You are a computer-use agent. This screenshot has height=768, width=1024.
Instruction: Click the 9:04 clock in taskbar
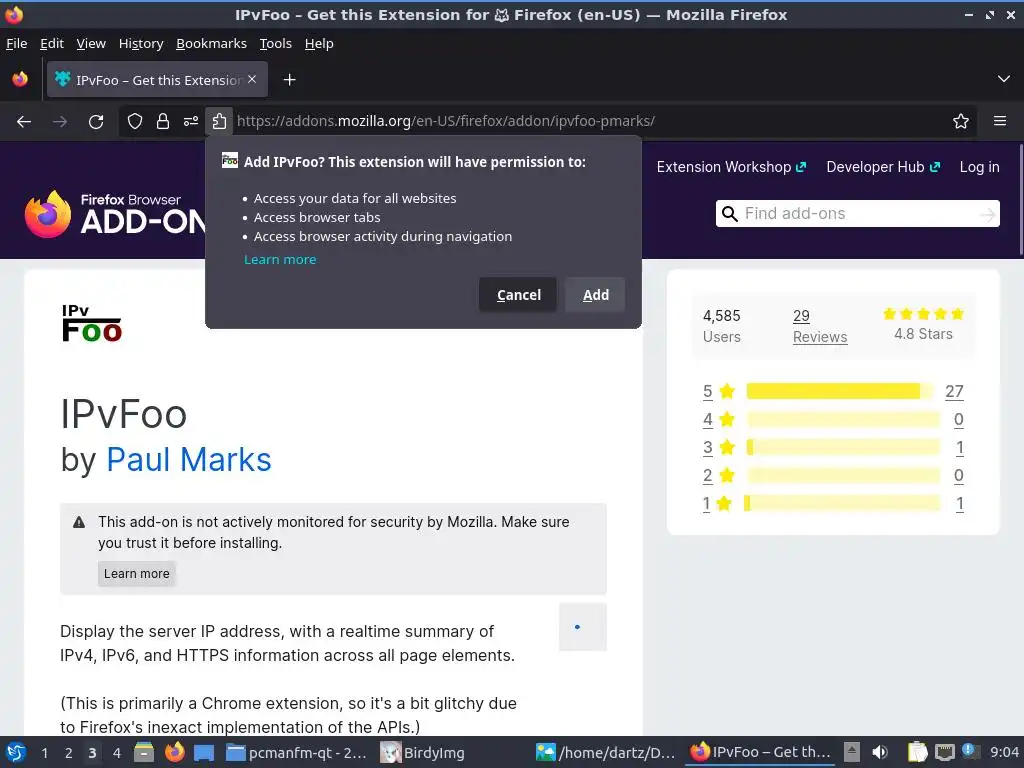(1004, 752)
